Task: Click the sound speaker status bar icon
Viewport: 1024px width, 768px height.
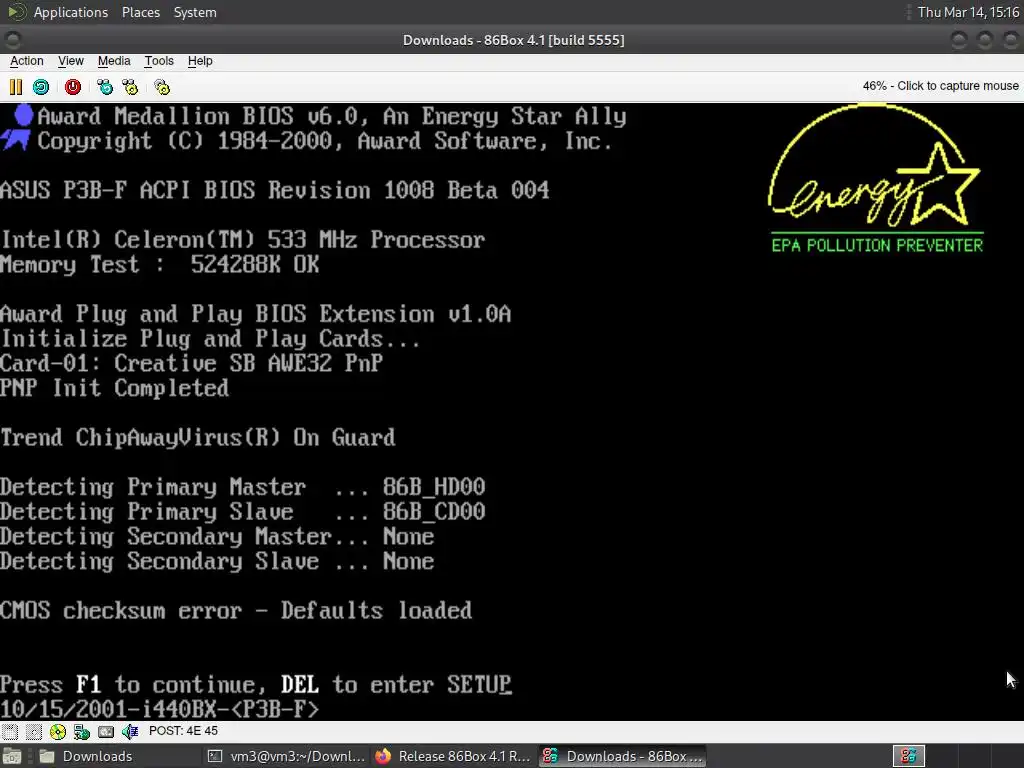Action: tap(130, 731)
